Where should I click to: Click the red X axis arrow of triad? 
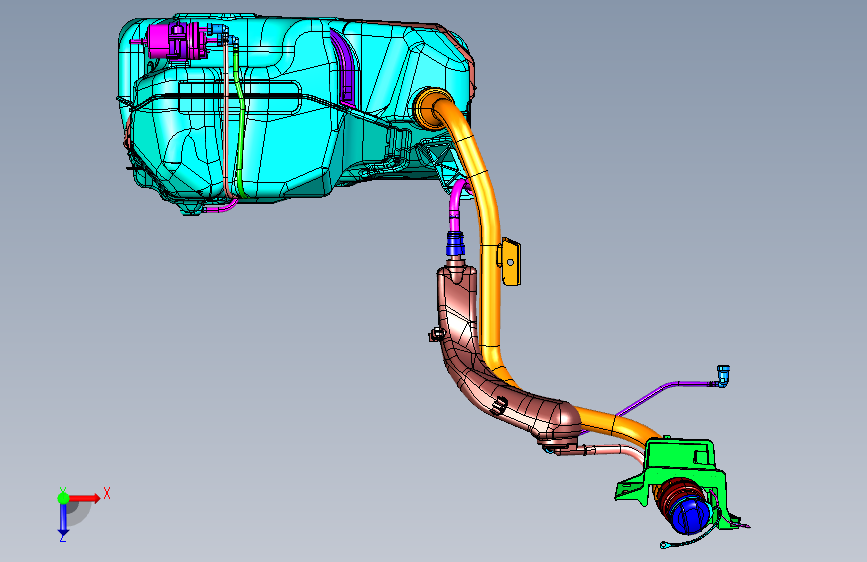(x=84, y=498)
